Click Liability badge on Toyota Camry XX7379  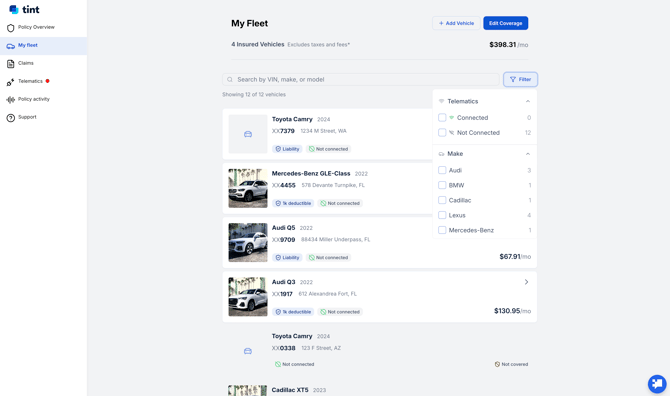287,149
